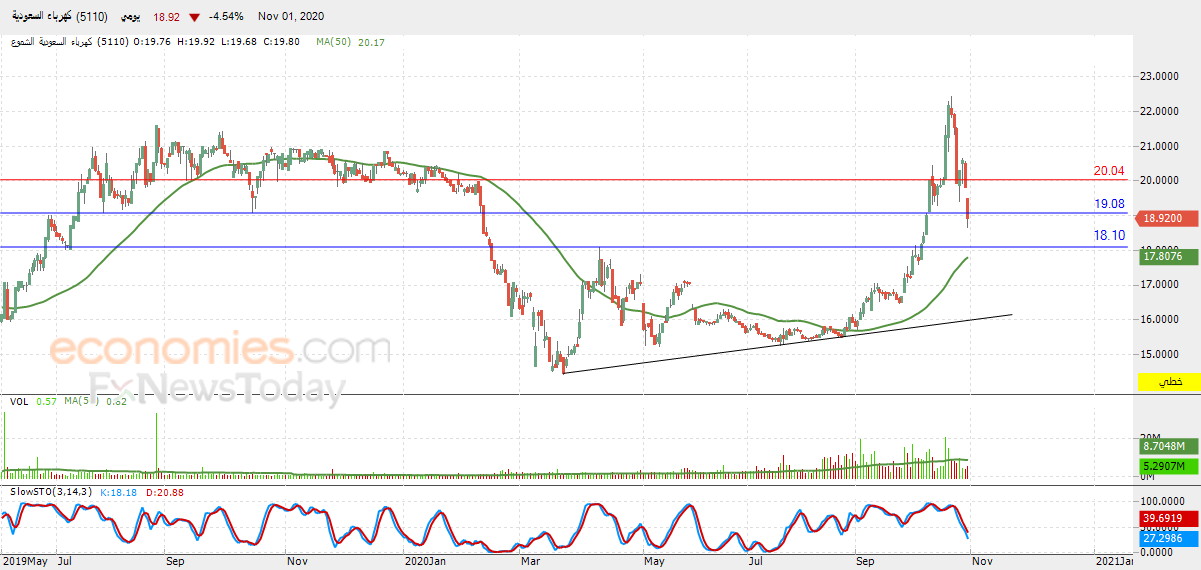Click the 5.2907M volume average tag

[x=1169, y=467]
